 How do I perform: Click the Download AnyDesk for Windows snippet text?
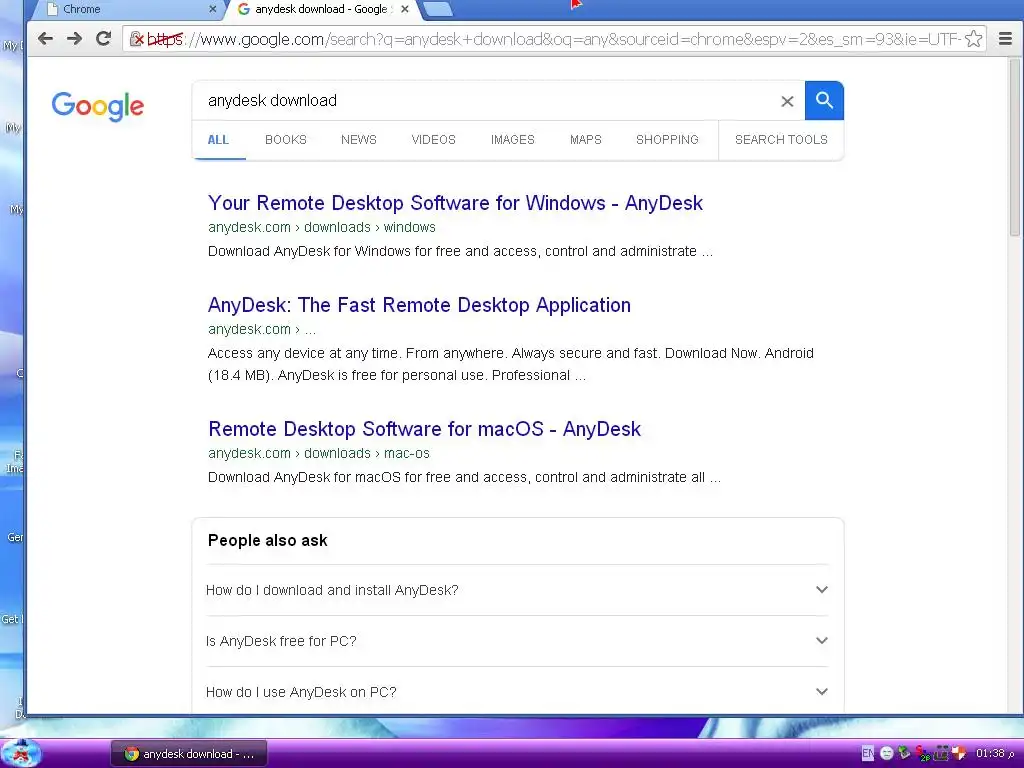point(460,251)
